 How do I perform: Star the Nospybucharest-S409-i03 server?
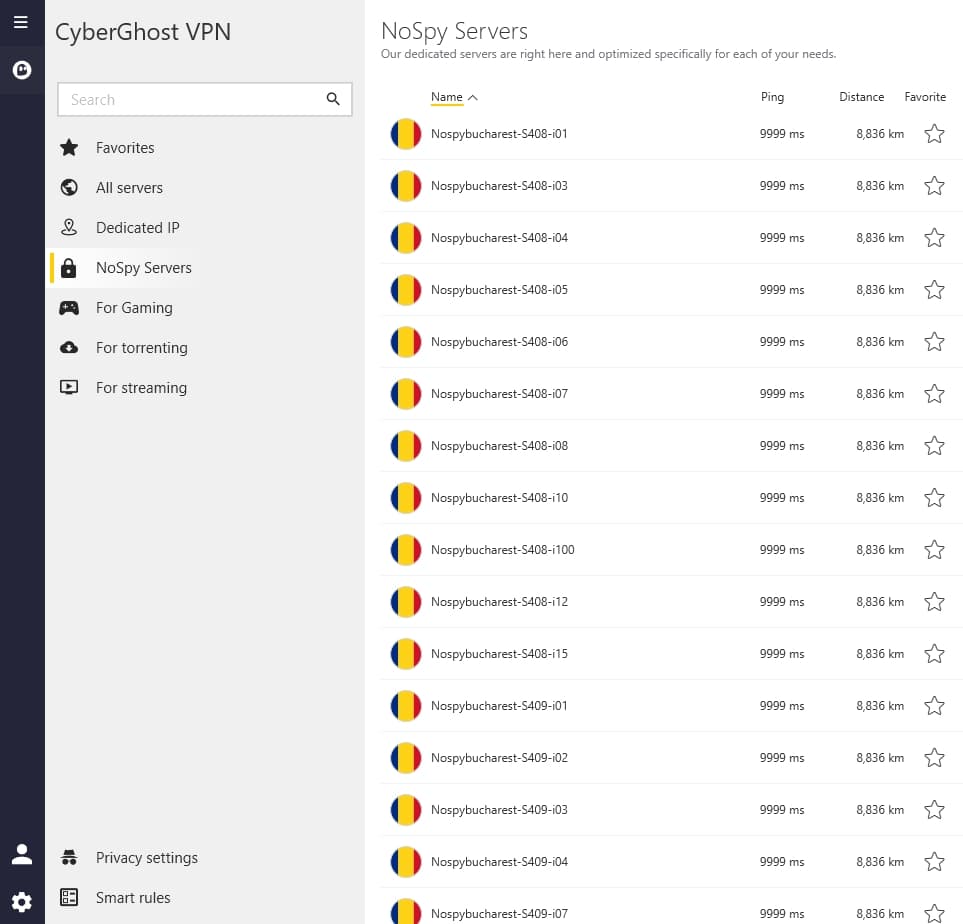coord(934,810)
